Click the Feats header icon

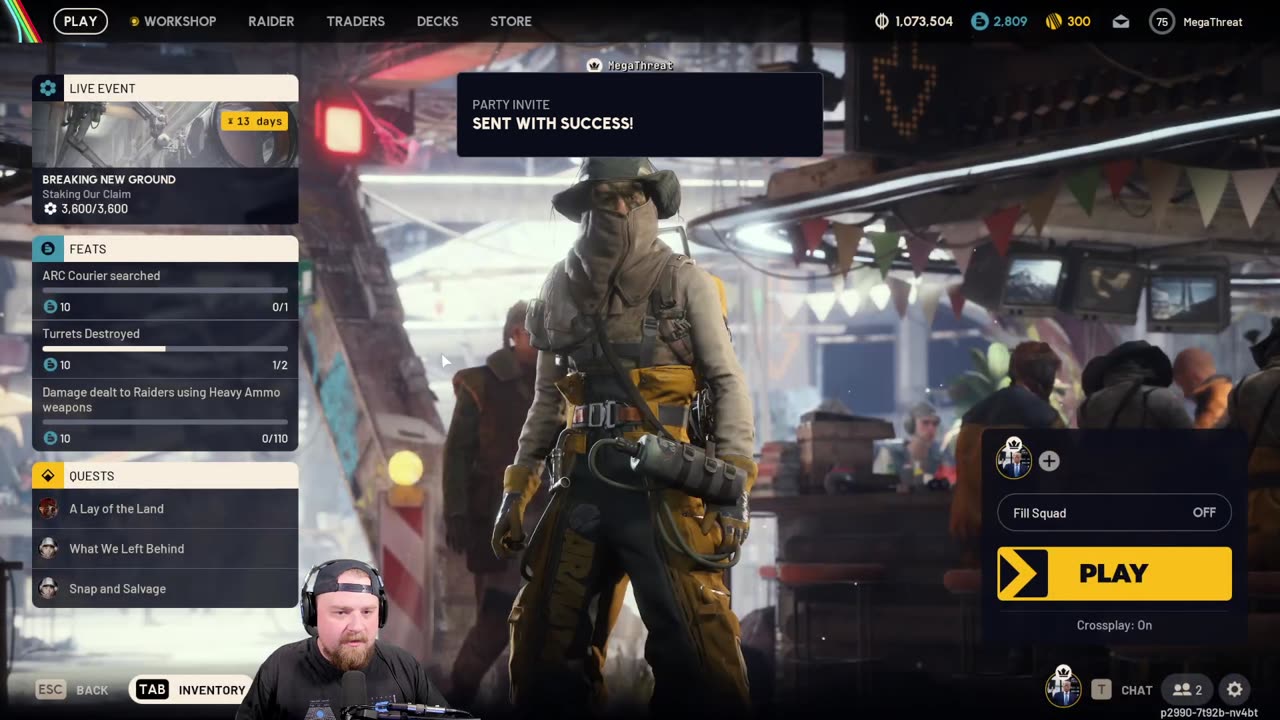pos(48,249)
